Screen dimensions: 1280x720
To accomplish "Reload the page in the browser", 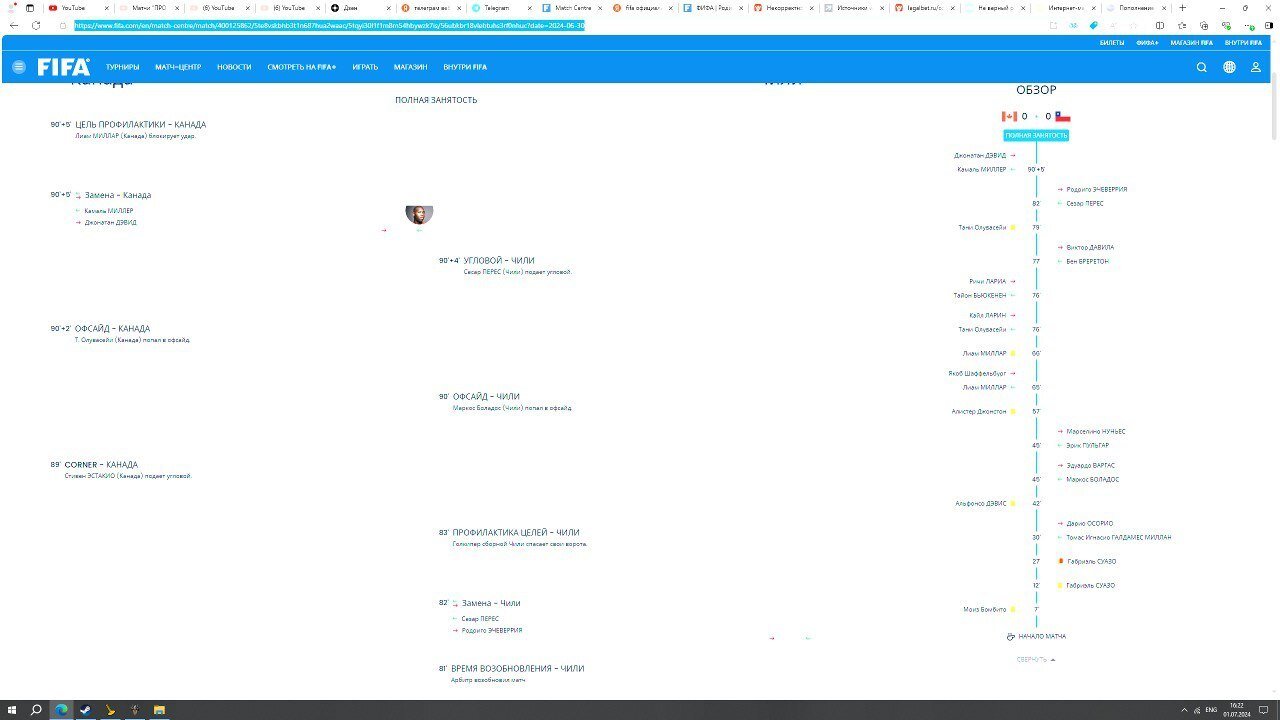I will click(x=36, y=25).
